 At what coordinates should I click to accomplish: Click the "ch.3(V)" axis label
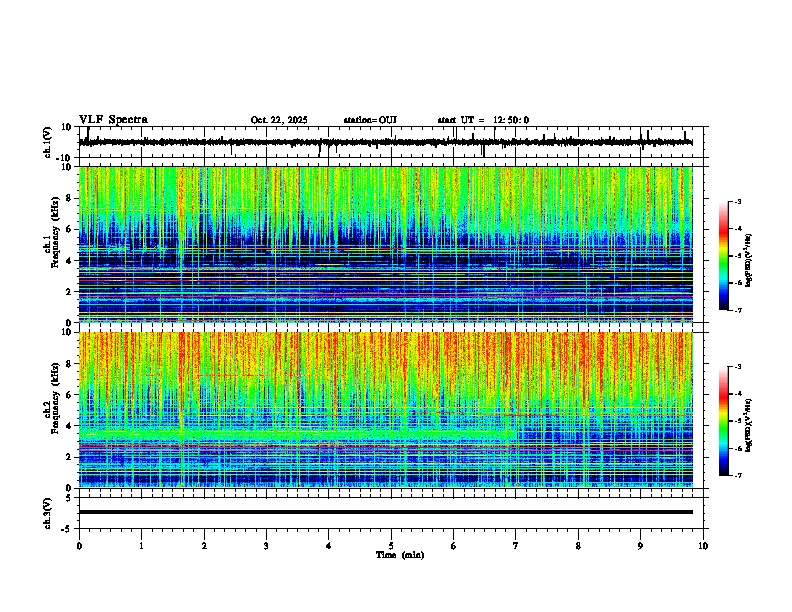[48, 513]
